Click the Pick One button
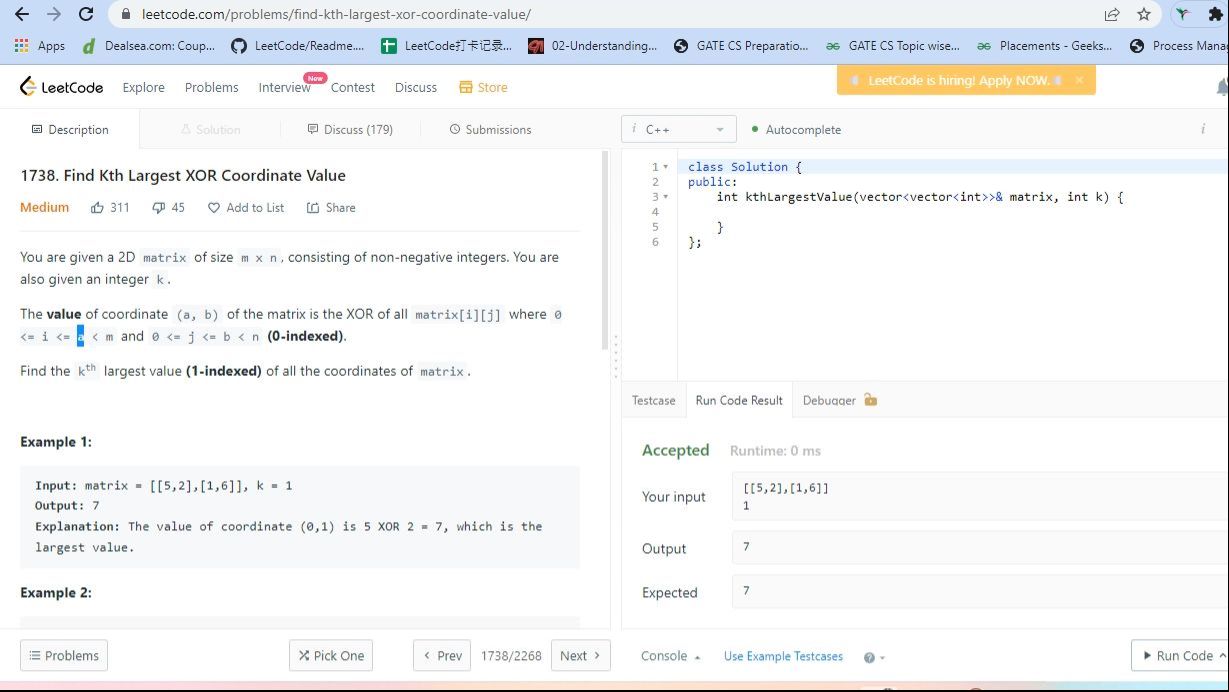Screen dimensions: 1229x692 point(330,656)
